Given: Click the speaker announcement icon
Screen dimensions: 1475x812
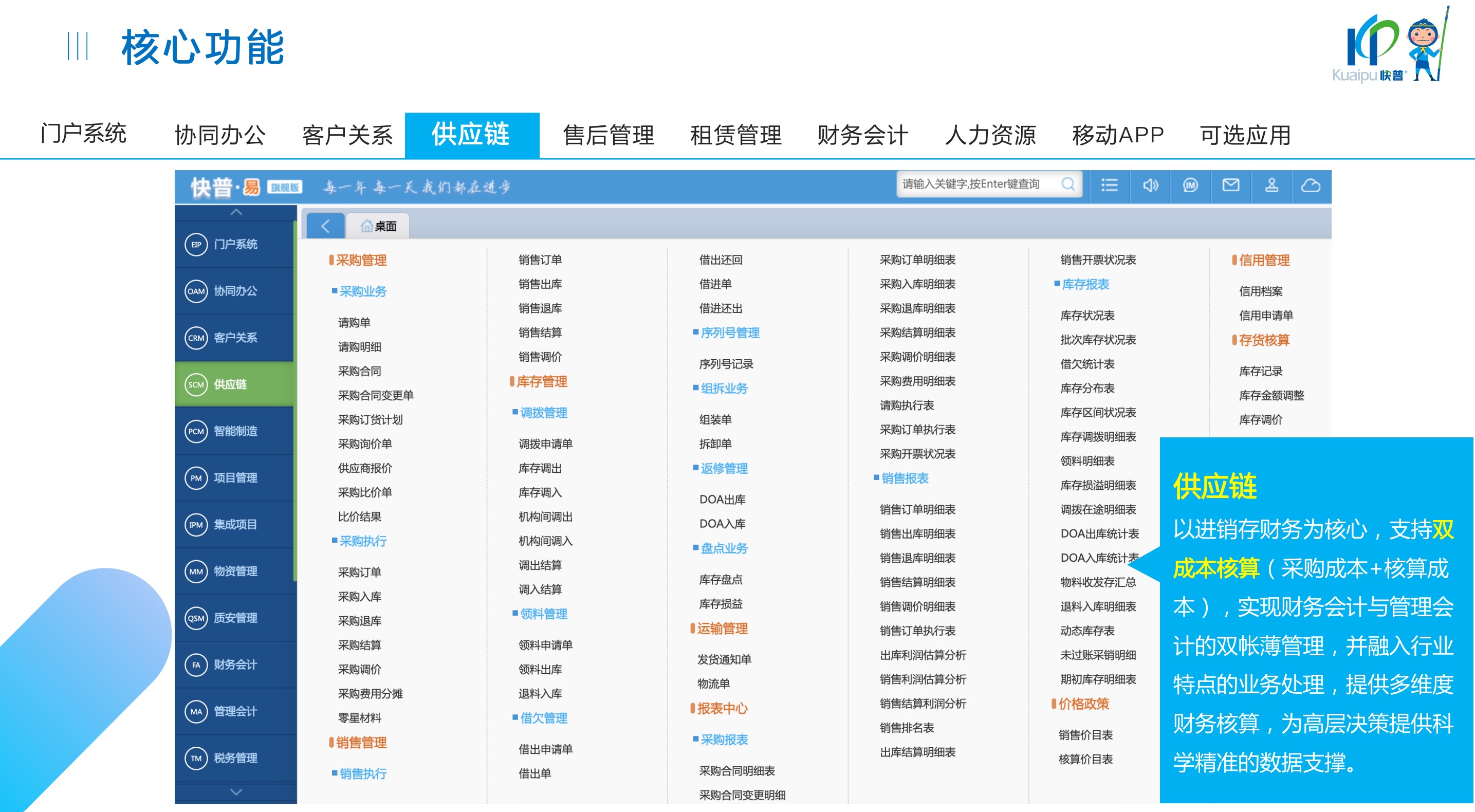Looking at the screenshot, I should click(x=1150, y=185).
